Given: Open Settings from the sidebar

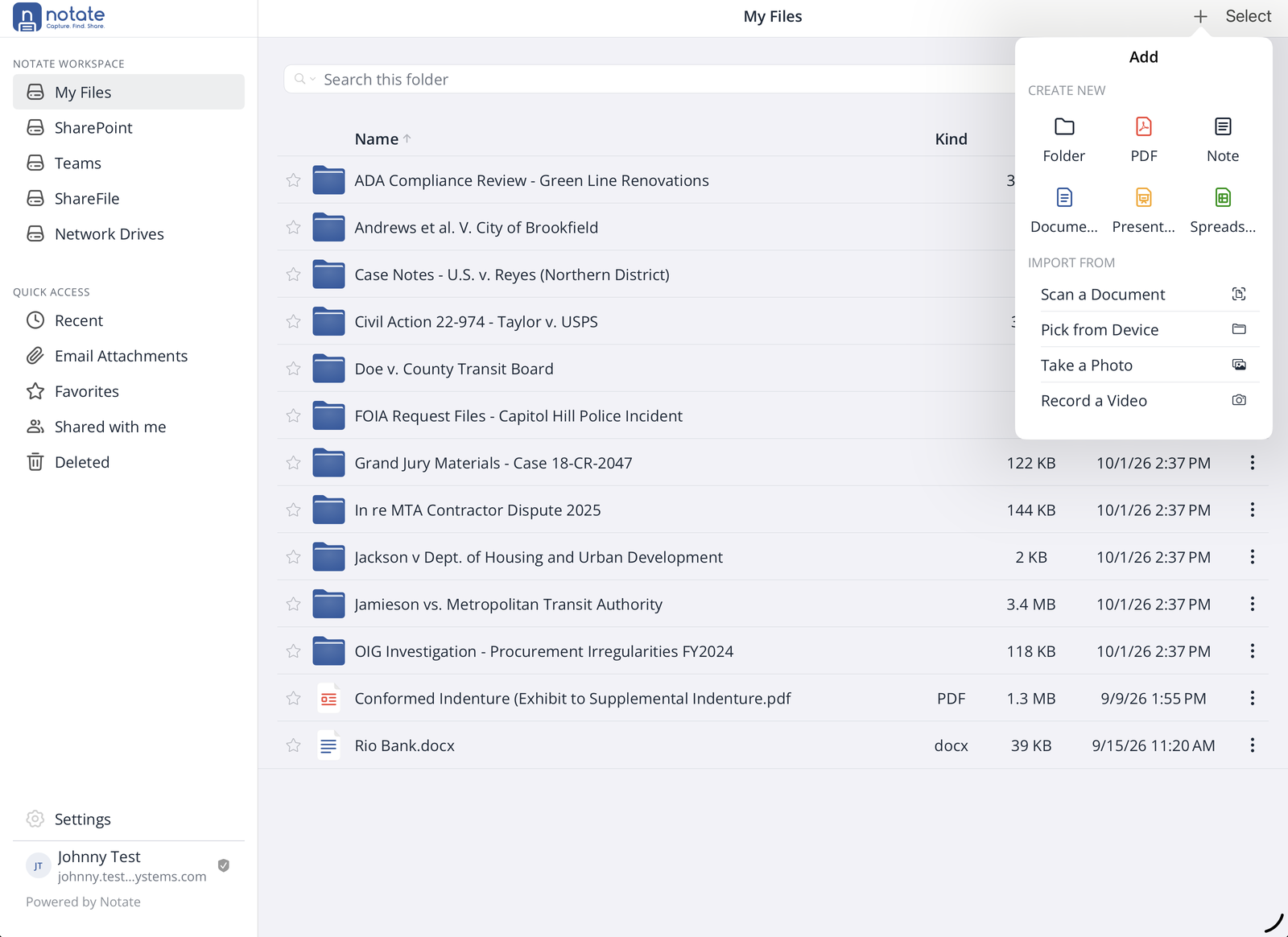Looking at the screenshot, I should (129, 819).
